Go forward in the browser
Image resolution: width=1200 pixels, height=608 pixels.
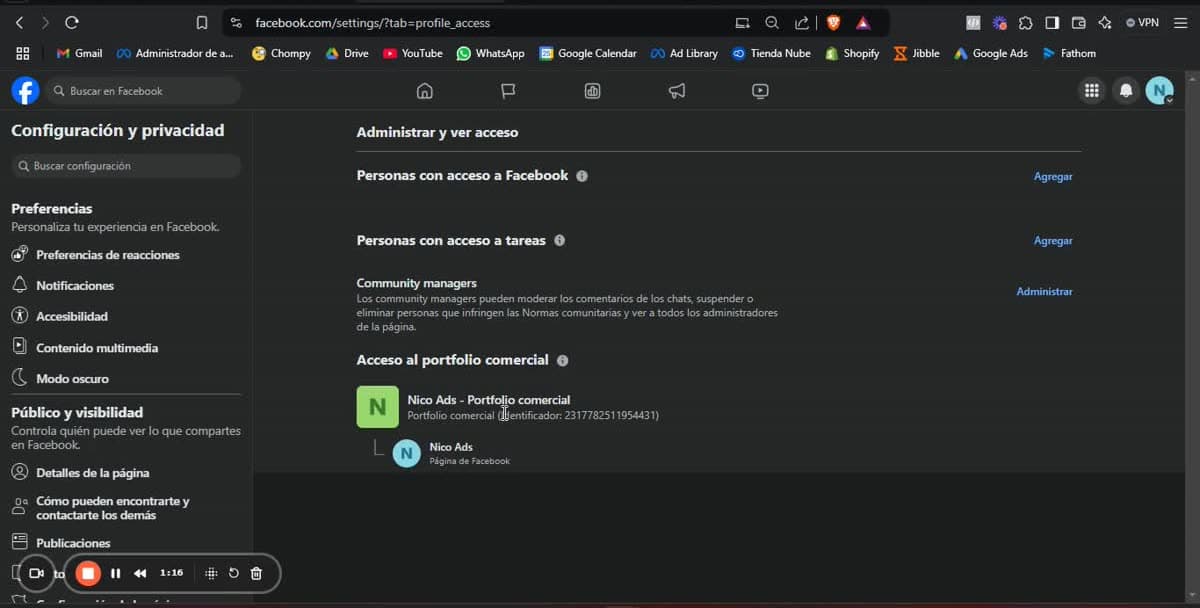tap(45, 22)
